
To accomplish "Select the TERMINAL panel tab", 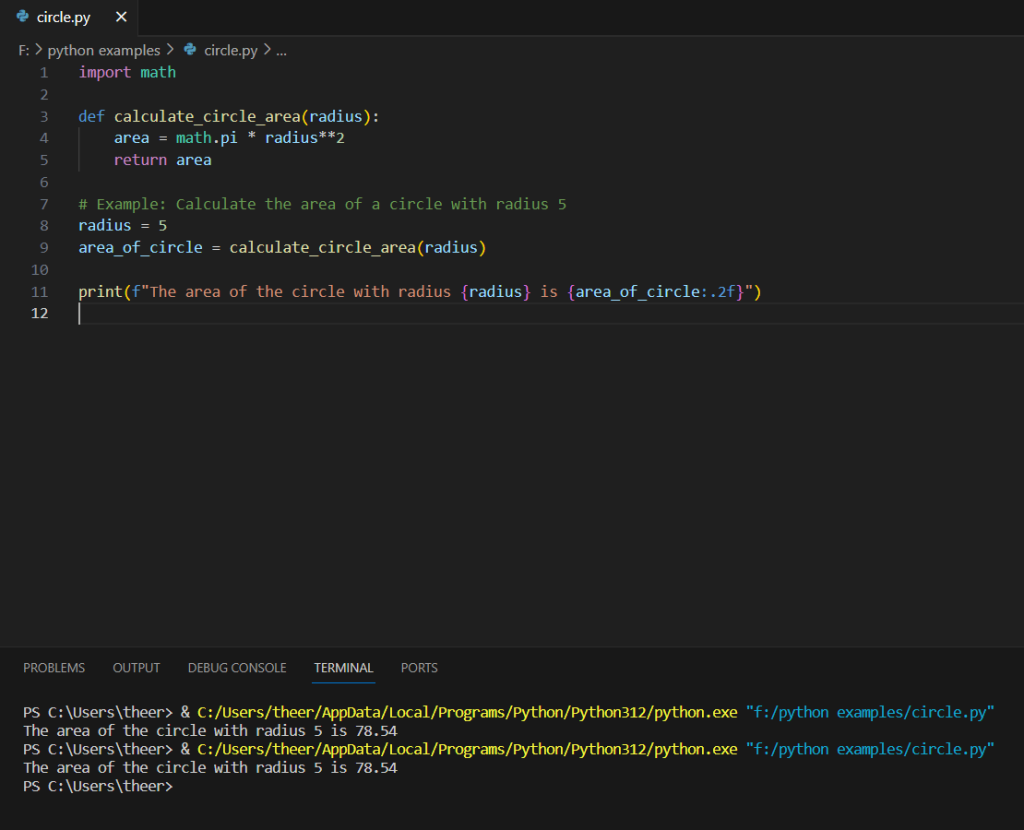I will (x=343, y=668).
